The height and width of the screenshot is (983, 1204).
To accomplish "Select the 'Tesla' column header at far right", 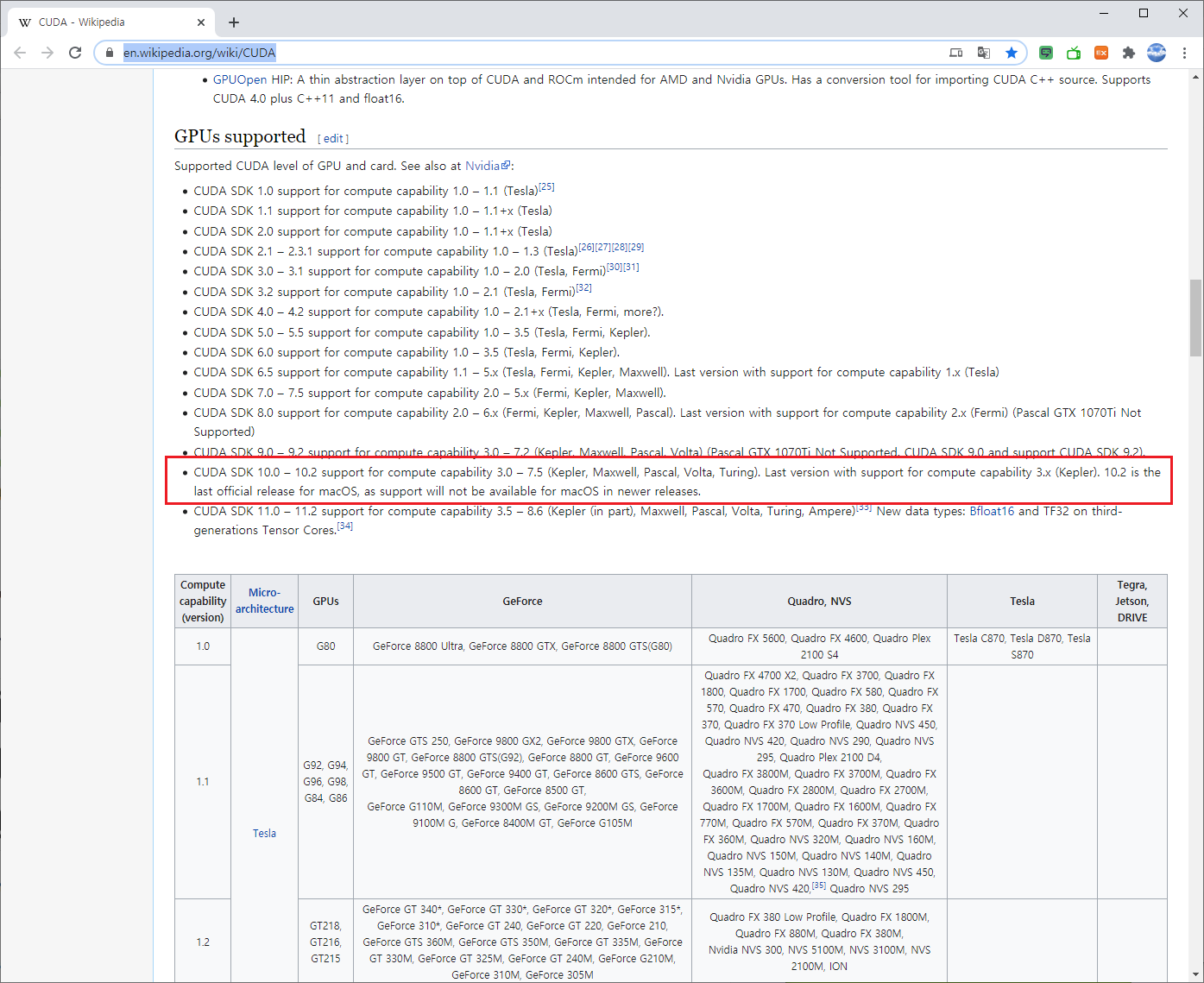I will click(1022, 601).
